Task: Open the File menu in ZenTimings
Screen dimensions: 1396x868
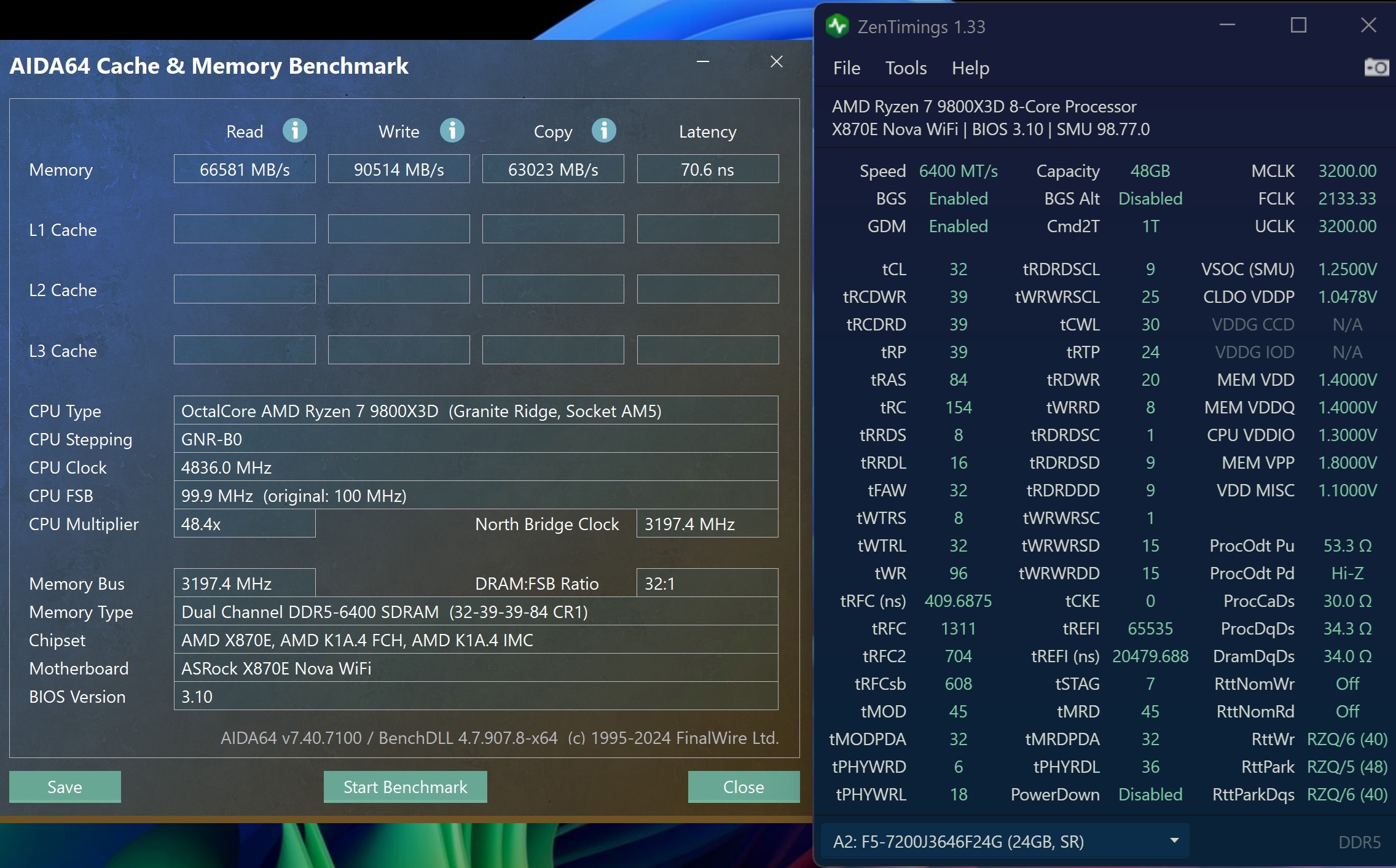Action: coord(846,68)
